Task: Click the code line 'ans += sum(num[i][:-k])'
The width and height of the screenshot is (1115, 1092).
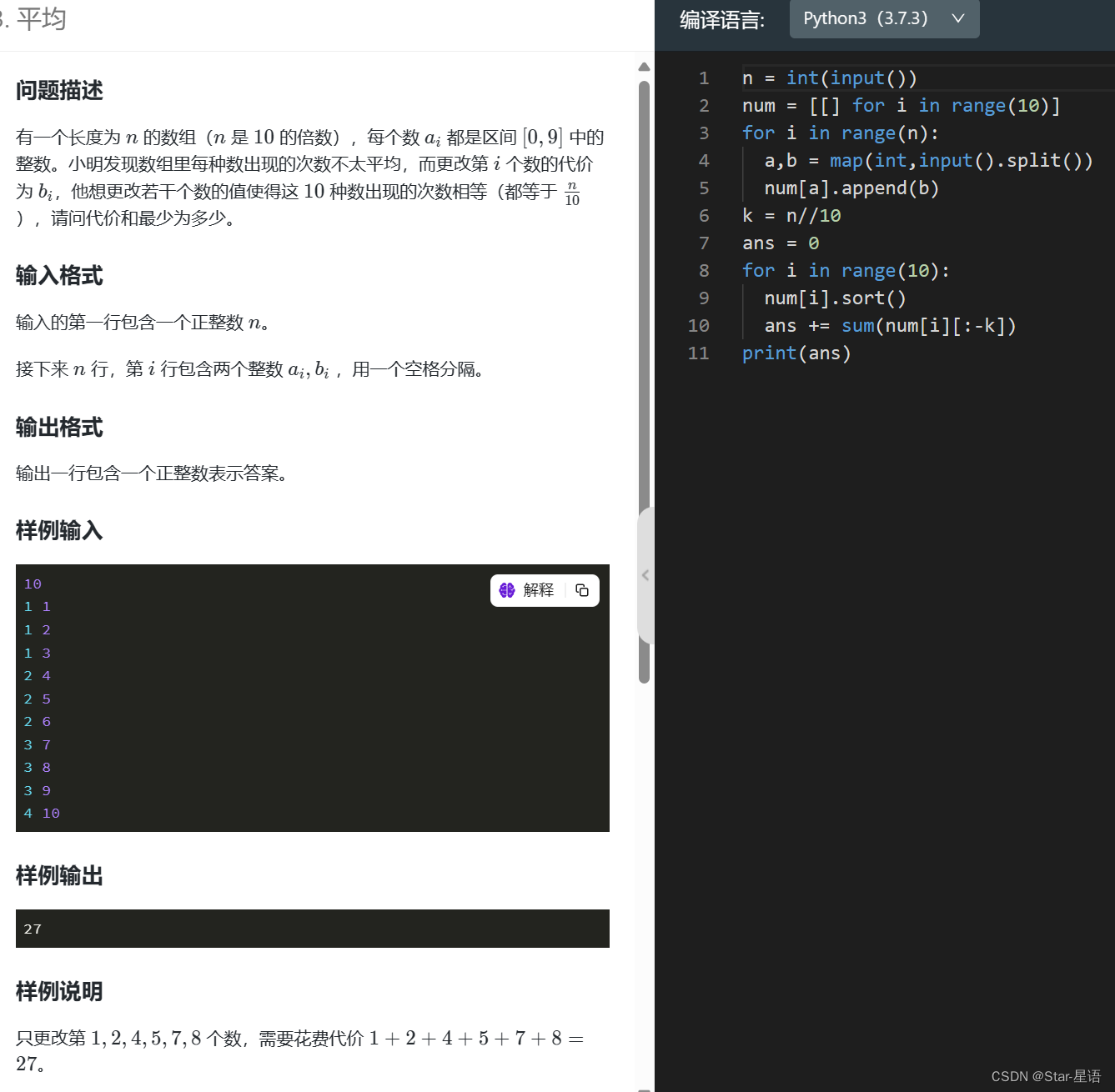Action: [890, 325]
